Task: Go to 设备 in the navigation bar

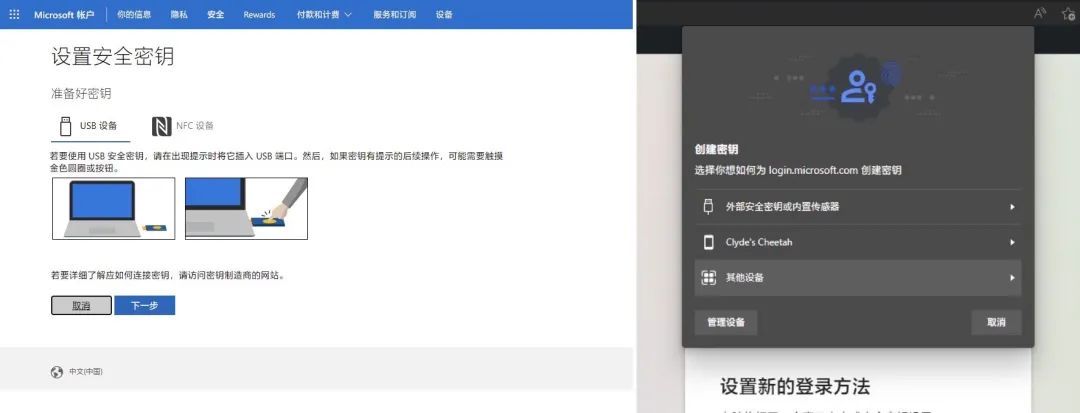Action: coord(444,14)
